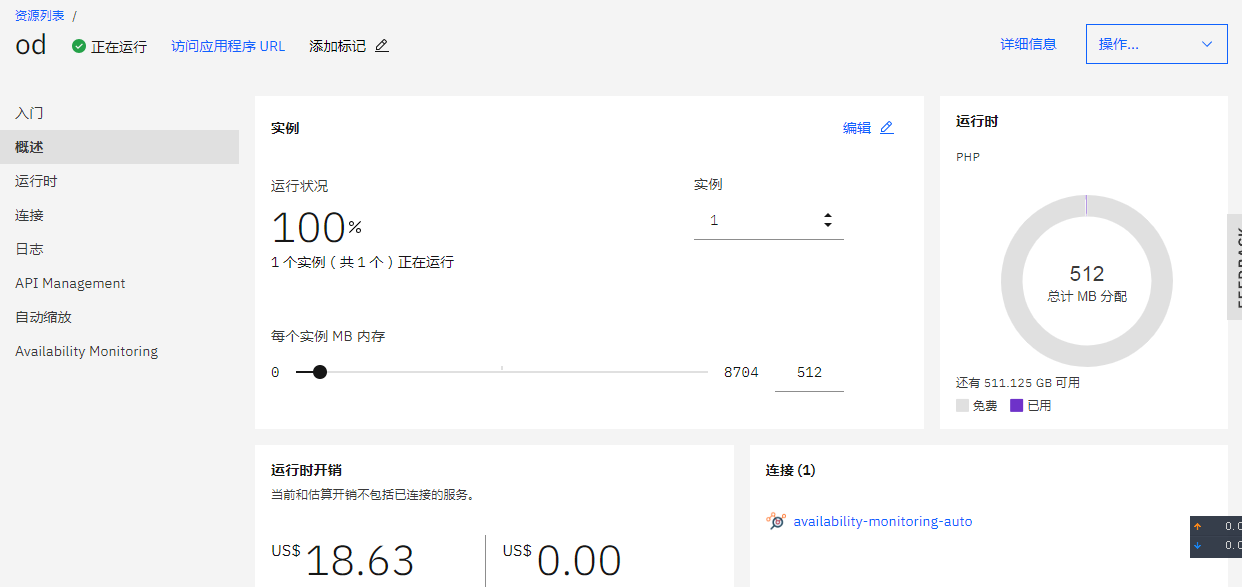The width and height of the screenshot is (1242, 587).
Task: Click the FEEDBACK side tab
Action: [x=1234, y=266]
